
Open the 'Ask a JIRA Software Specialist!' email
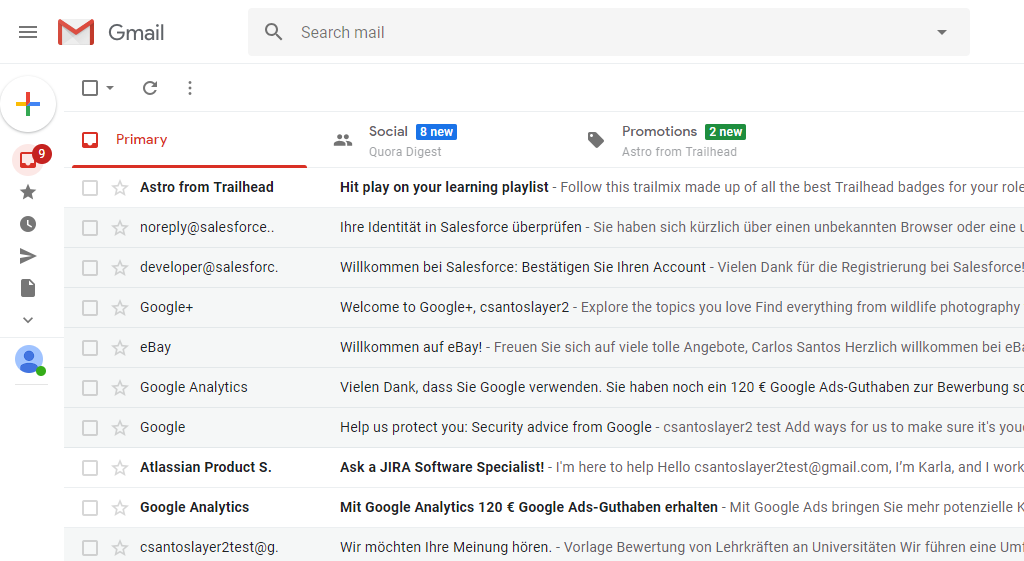pos(442,467)
